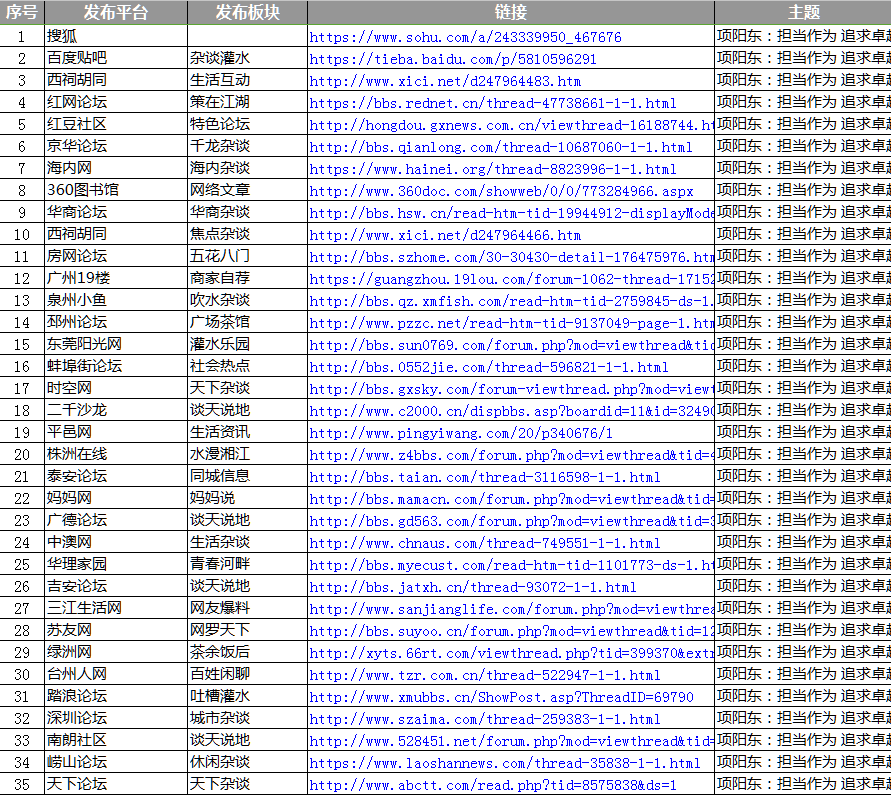Select the 主题 column header

tap(803, 13)
